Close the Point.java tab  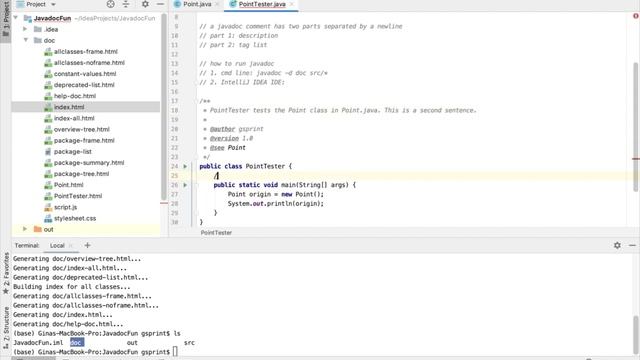click(217, 4)
